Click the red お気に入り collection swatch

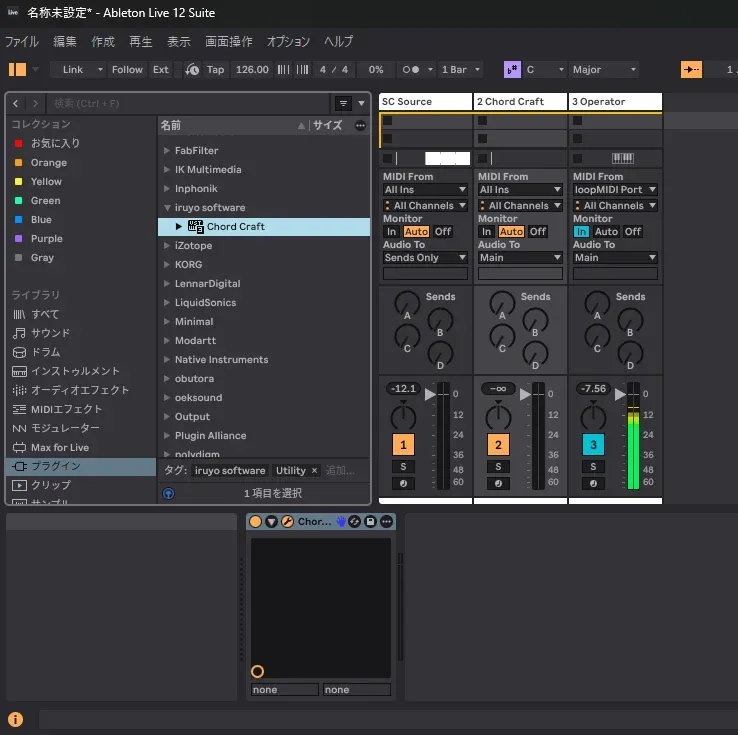(18, 144)
